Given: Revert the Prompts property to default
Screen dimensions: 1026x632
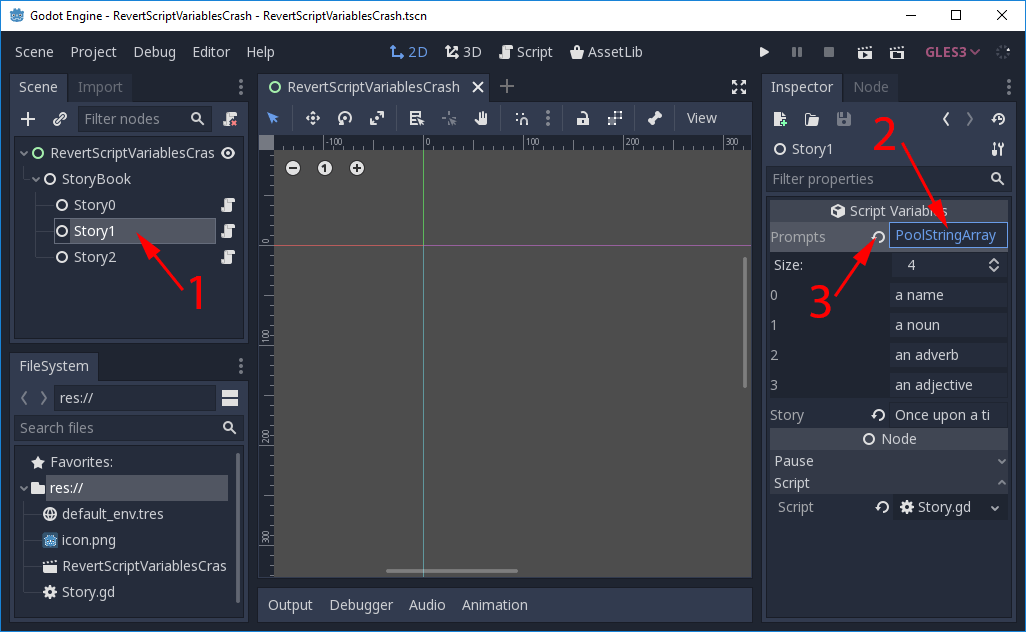Looking at the screenshot, I should tap(877, 236).
